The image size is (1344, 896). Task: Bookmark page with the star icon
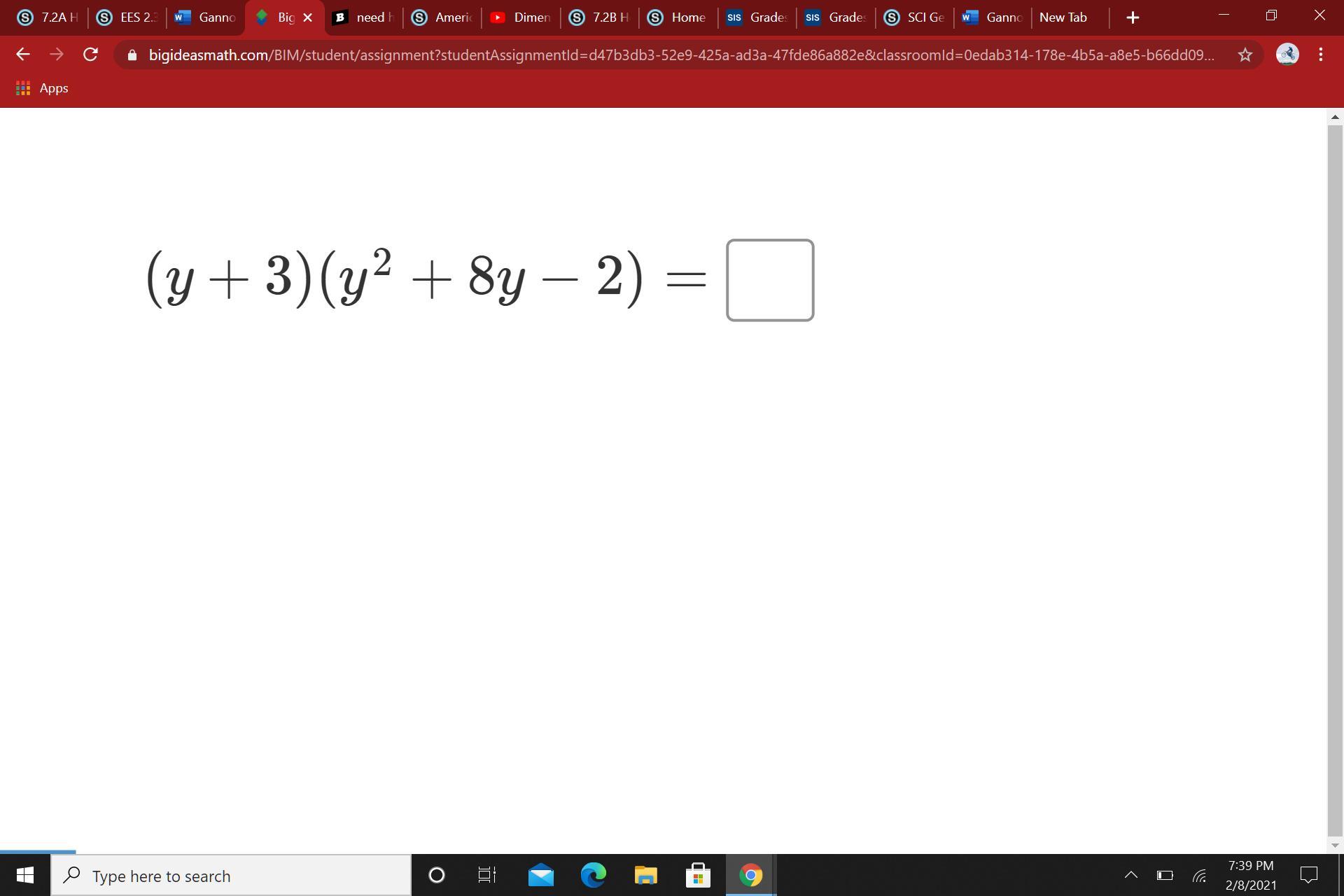(1245, 55)
